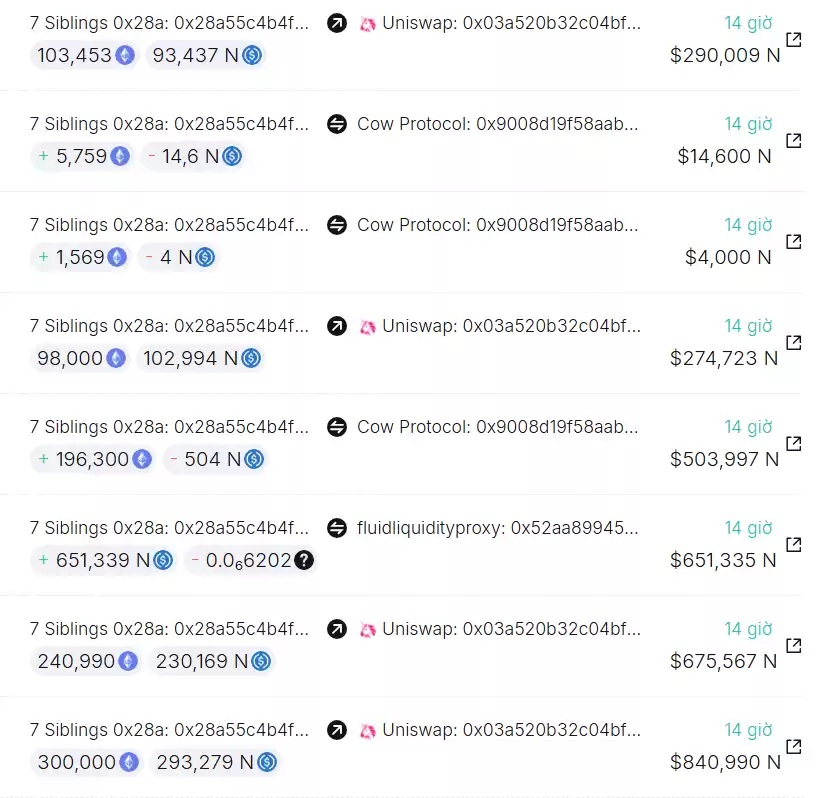Open external link for $840,990 N transaction
Image resolution: width=827 pixels, height=798 pixels.
click(793, 747)
